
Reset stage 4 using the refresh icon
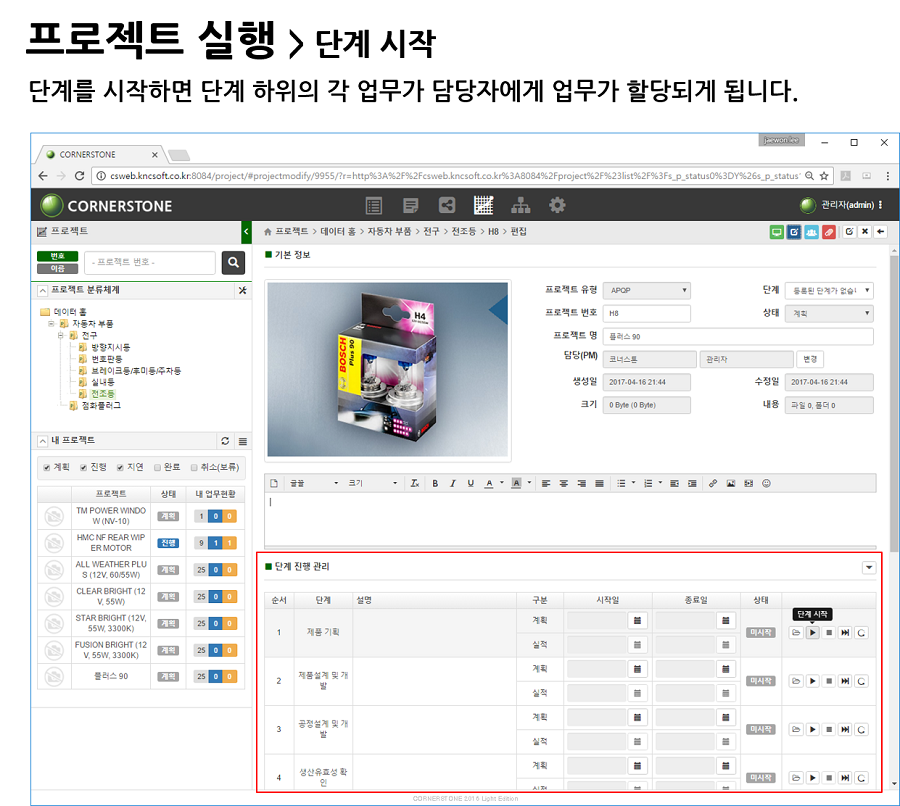point(861,778)
